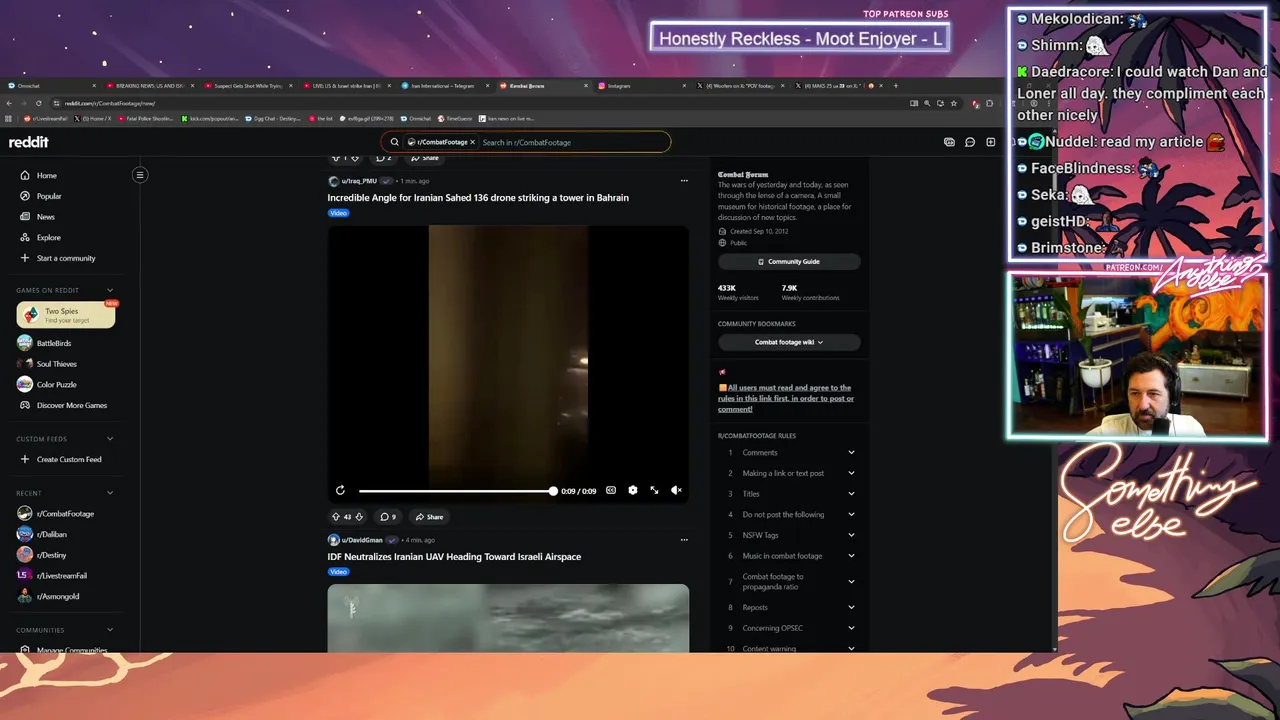Viewport: 1280px width, 720px height.
Task: Unmute the video sound
Action: coord(676,490)
